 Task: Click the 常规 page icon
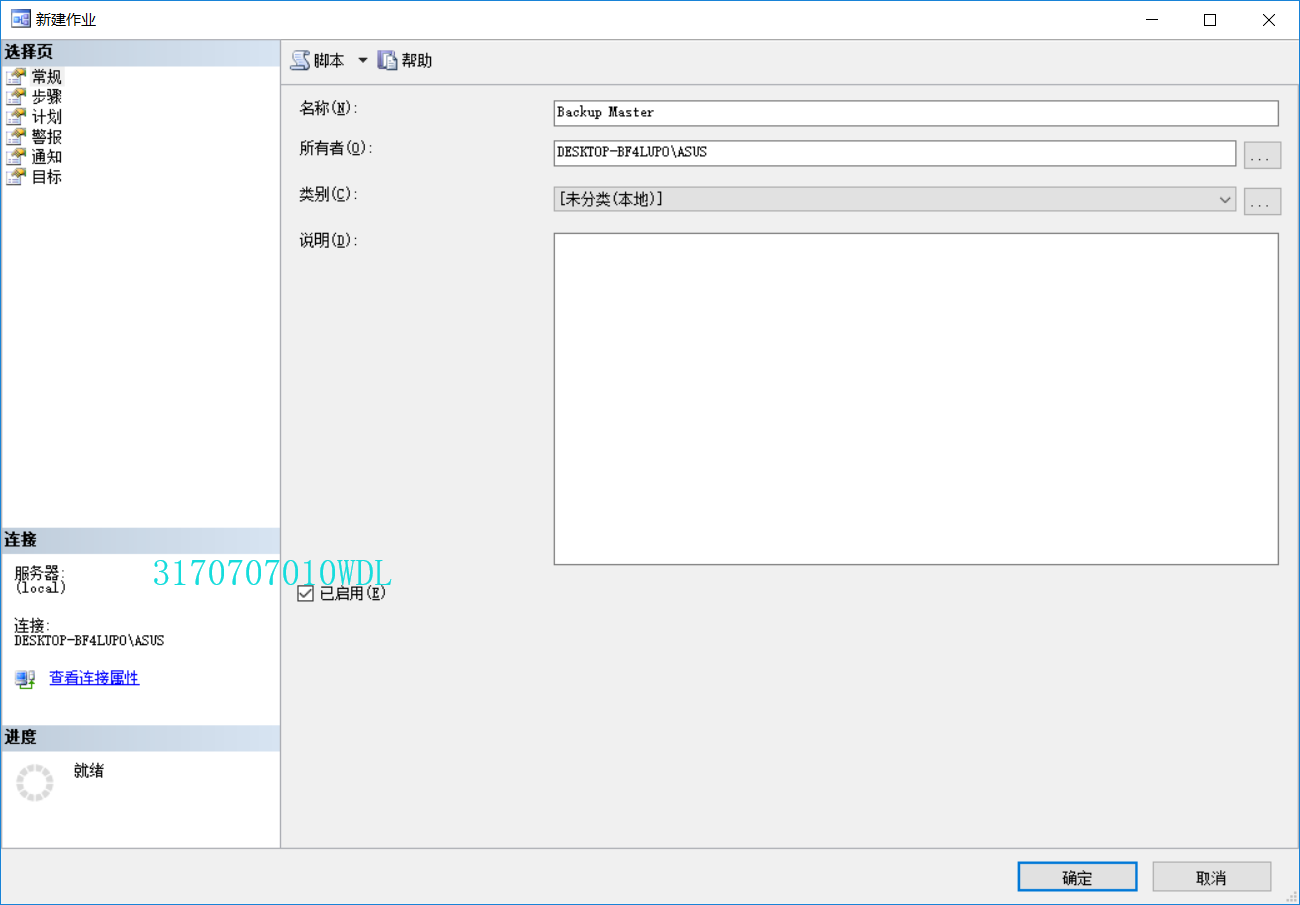pos(17,76)
